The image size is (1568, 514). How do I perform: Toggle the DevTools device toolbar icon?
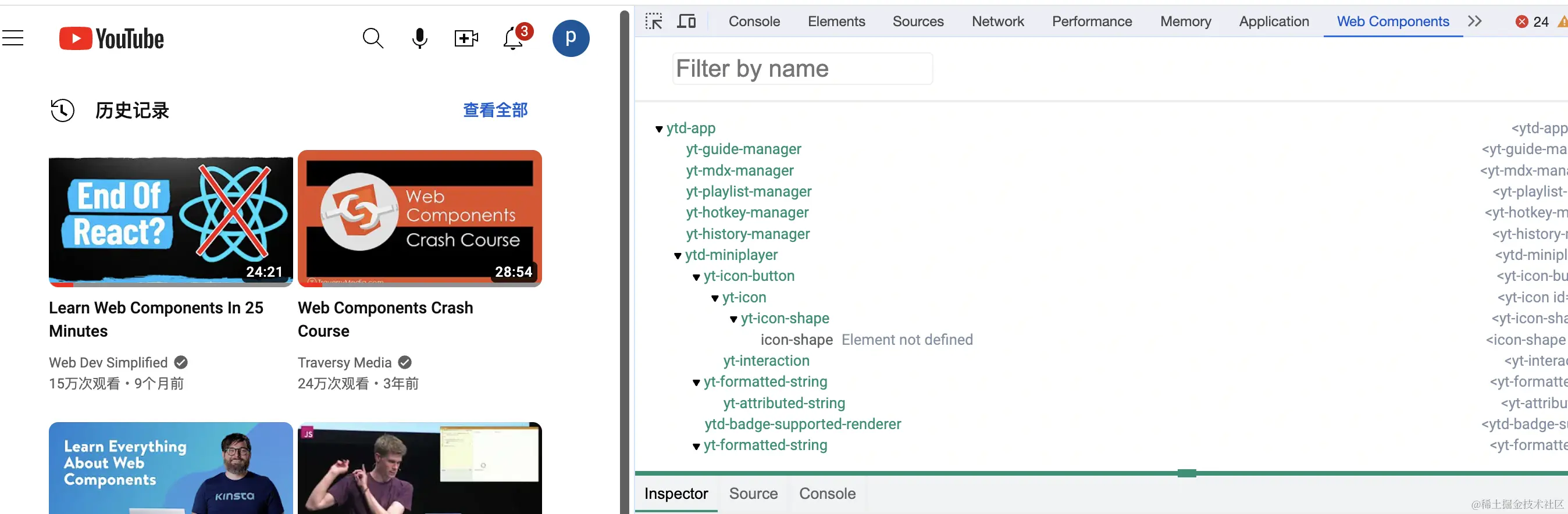click(x=687, y=22)
